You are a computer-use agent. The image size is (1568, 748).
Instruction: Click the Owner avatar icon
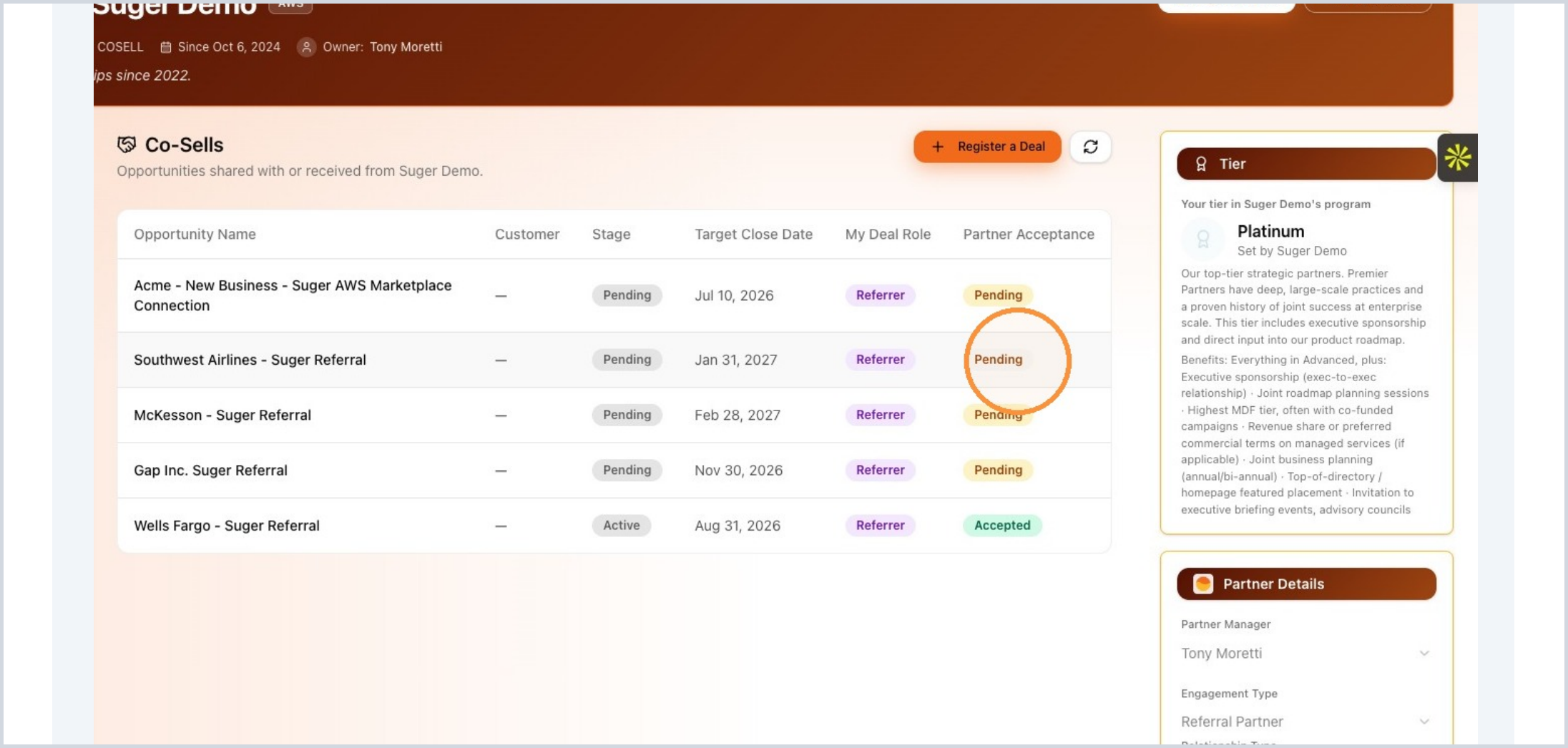pyautogui.click(x=306, y=47)
